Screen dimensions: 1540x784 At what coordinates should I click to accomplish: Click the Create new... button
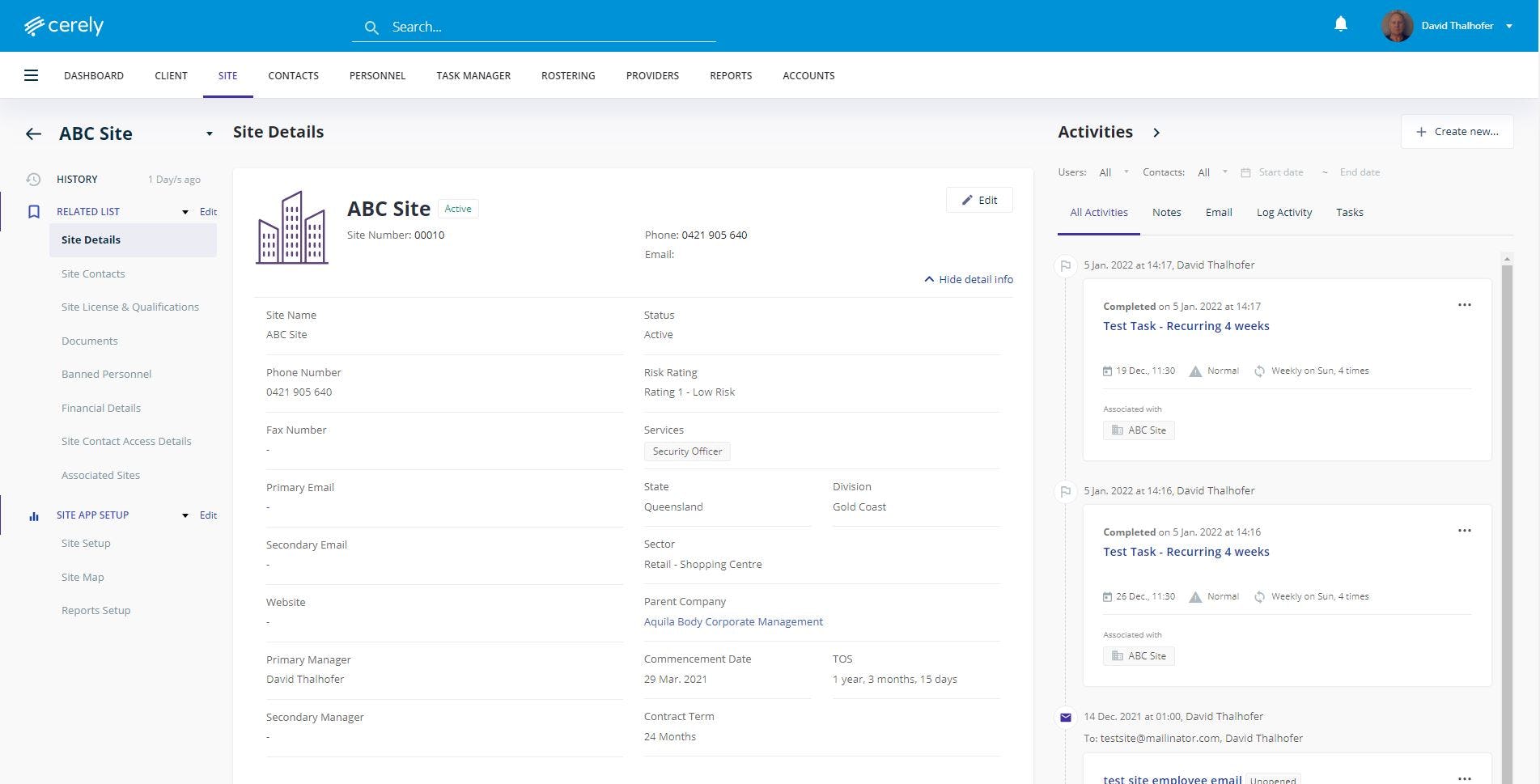pyautogui.click(x=1456, y=131)
